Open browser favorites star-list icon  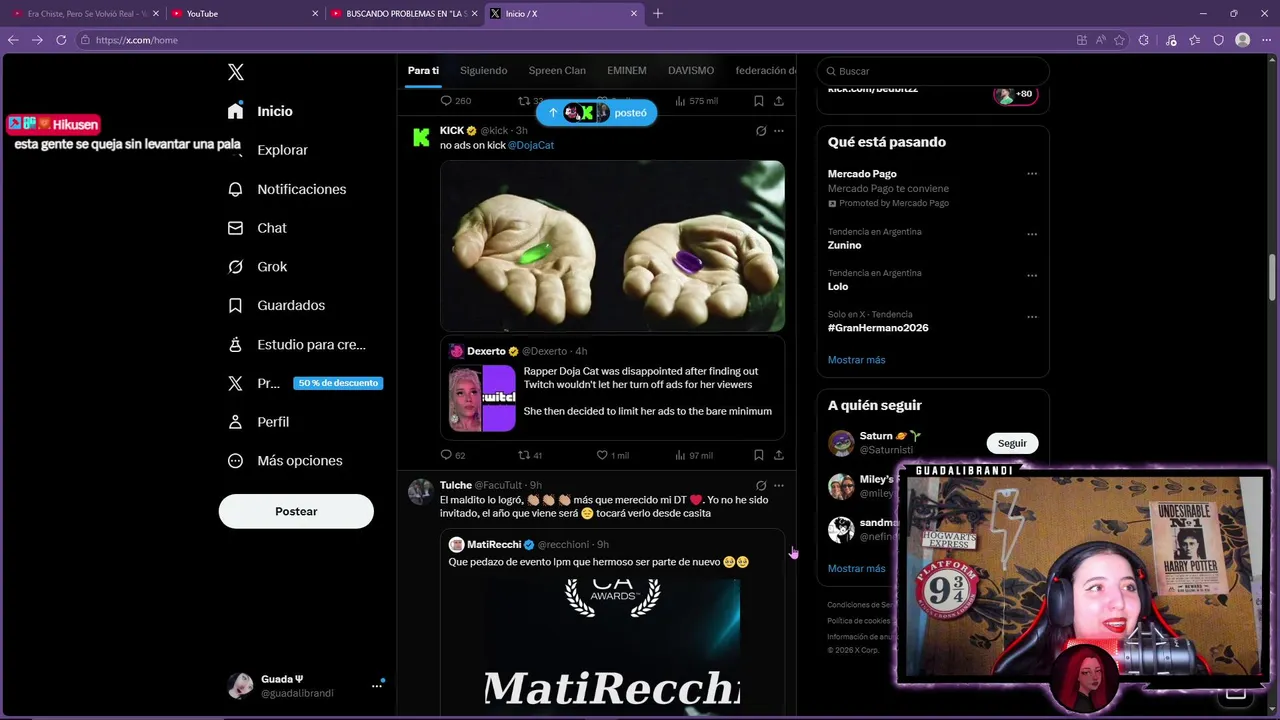click(1194, 40)
